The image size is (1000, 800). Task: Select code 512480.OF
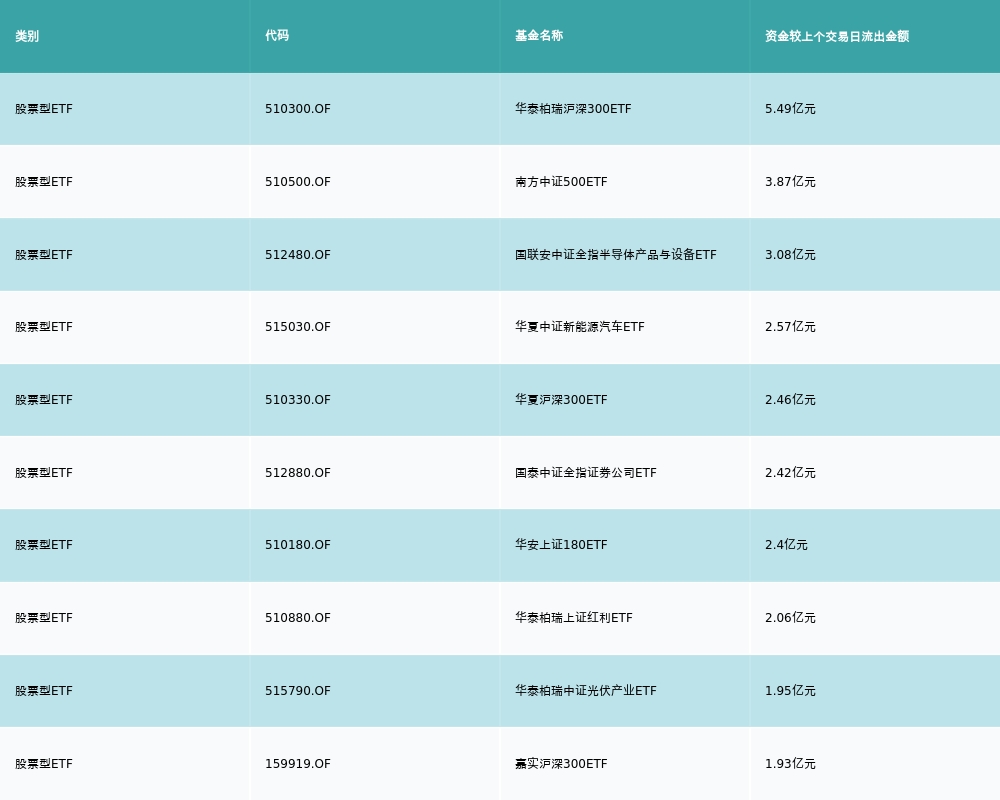(298, 255)
